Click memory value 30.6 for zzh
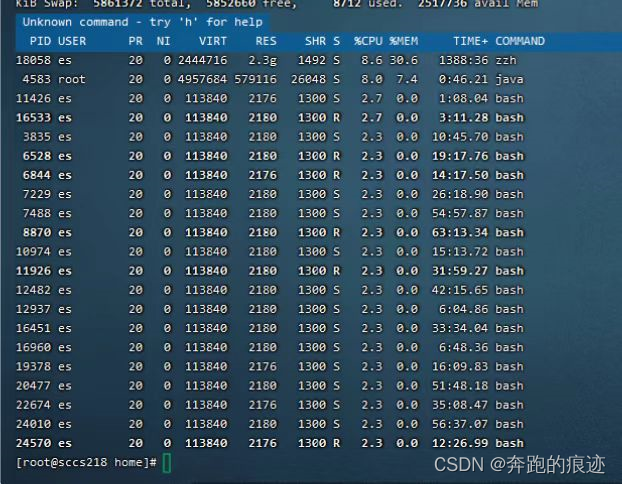 click(403, 60)
